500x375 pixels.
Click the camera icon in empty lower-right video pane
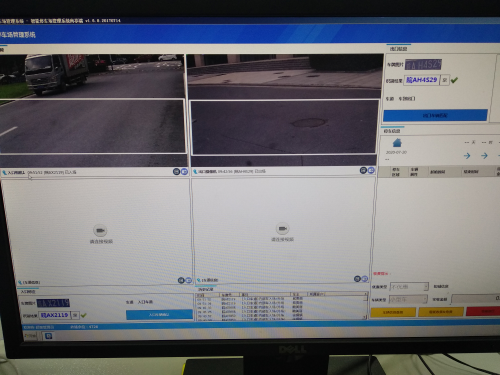pos(283,228)
